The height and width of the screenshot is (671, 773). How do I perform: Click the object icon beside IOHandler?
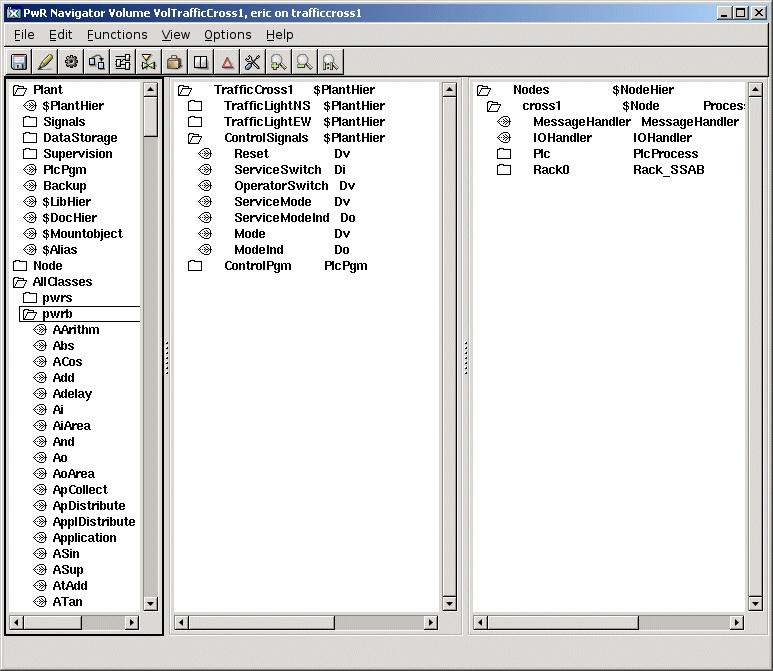[x=504, y=138]
